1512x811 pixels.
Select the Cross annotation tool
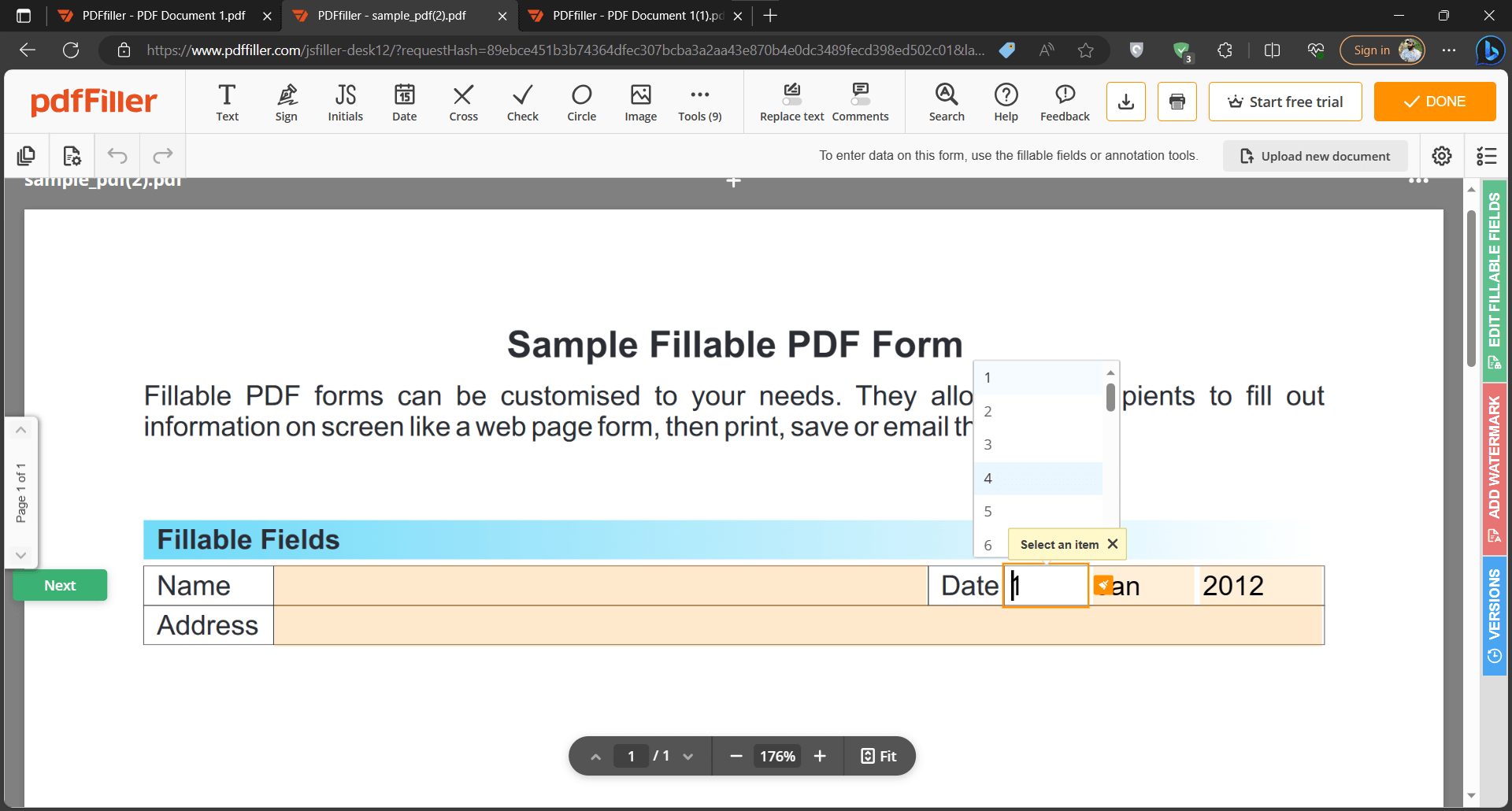tap(463, 102)
